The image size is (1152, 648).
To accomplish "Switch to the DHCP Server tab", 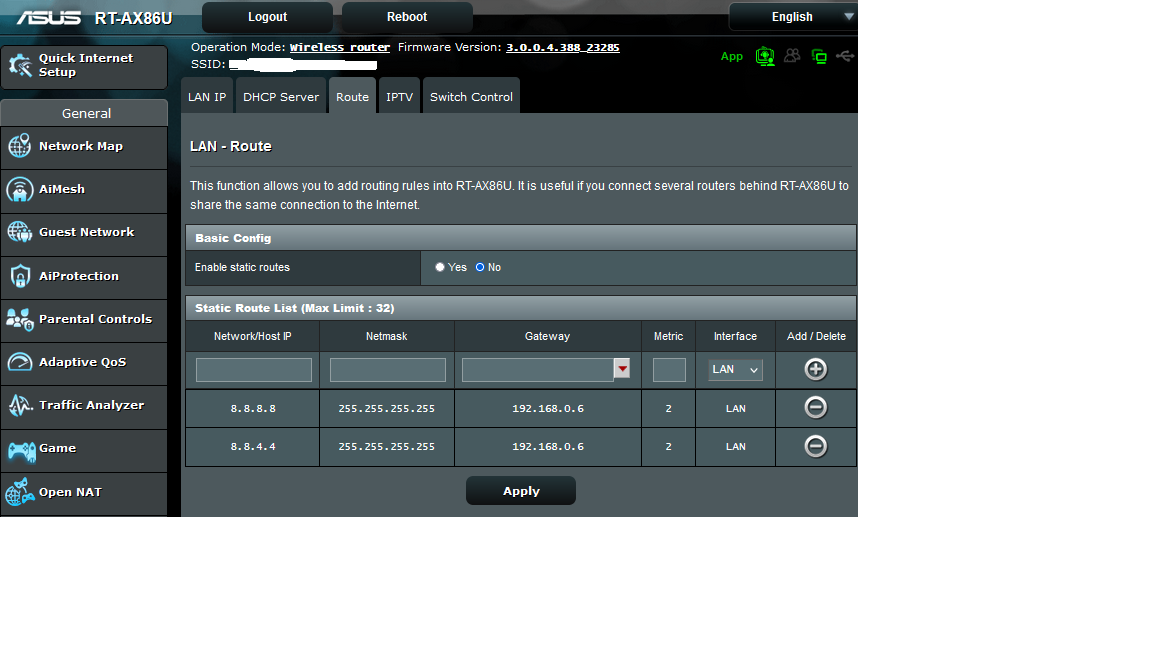I will click(x=281, y=97).
